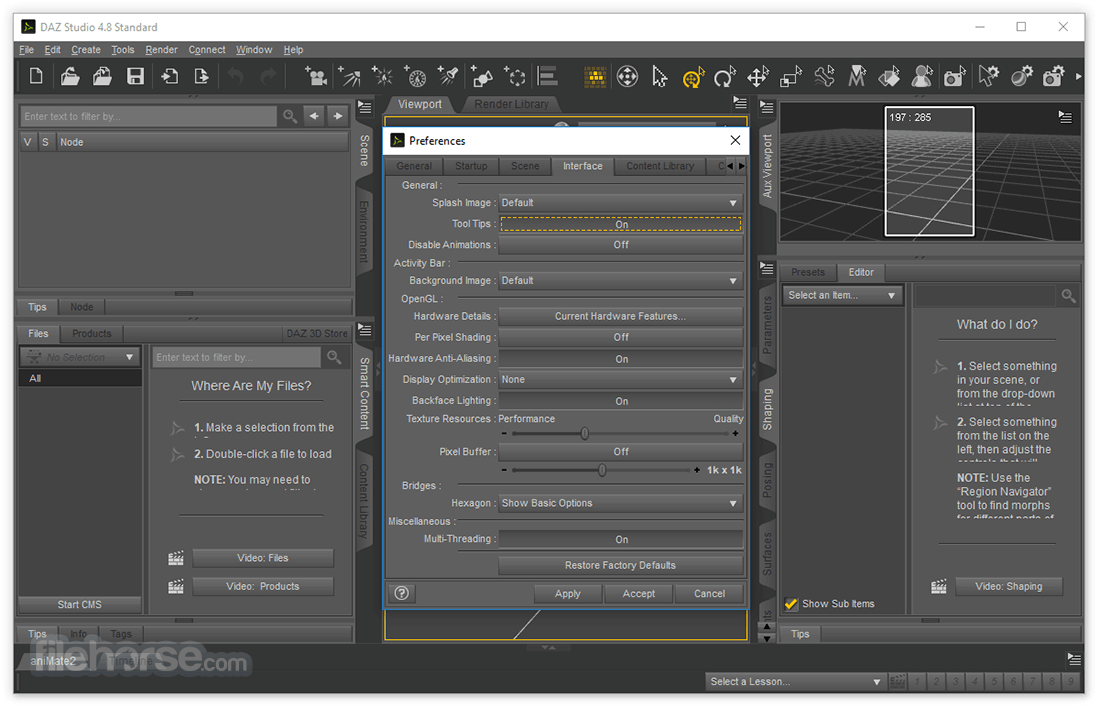1100x707 pixels.
Task: Click the Video: Shaping button
Action: pos(1009,586)
